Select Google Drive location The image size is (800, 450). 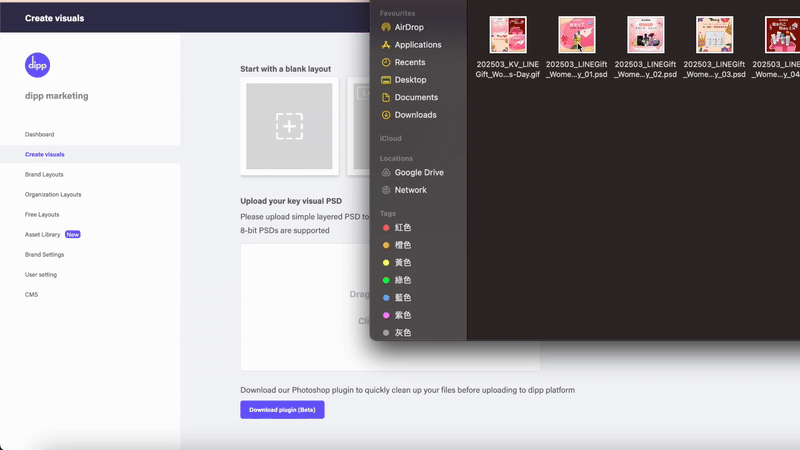coord(418,172)
